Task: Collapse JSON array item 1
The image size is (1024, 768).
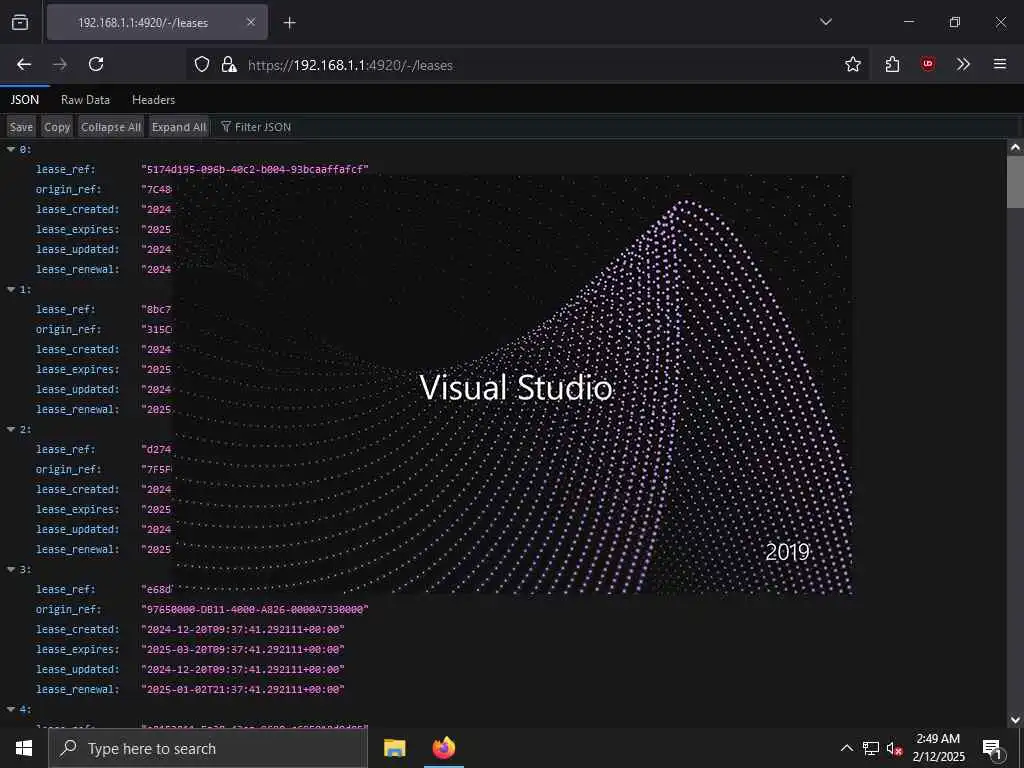Action: (11, 289)
